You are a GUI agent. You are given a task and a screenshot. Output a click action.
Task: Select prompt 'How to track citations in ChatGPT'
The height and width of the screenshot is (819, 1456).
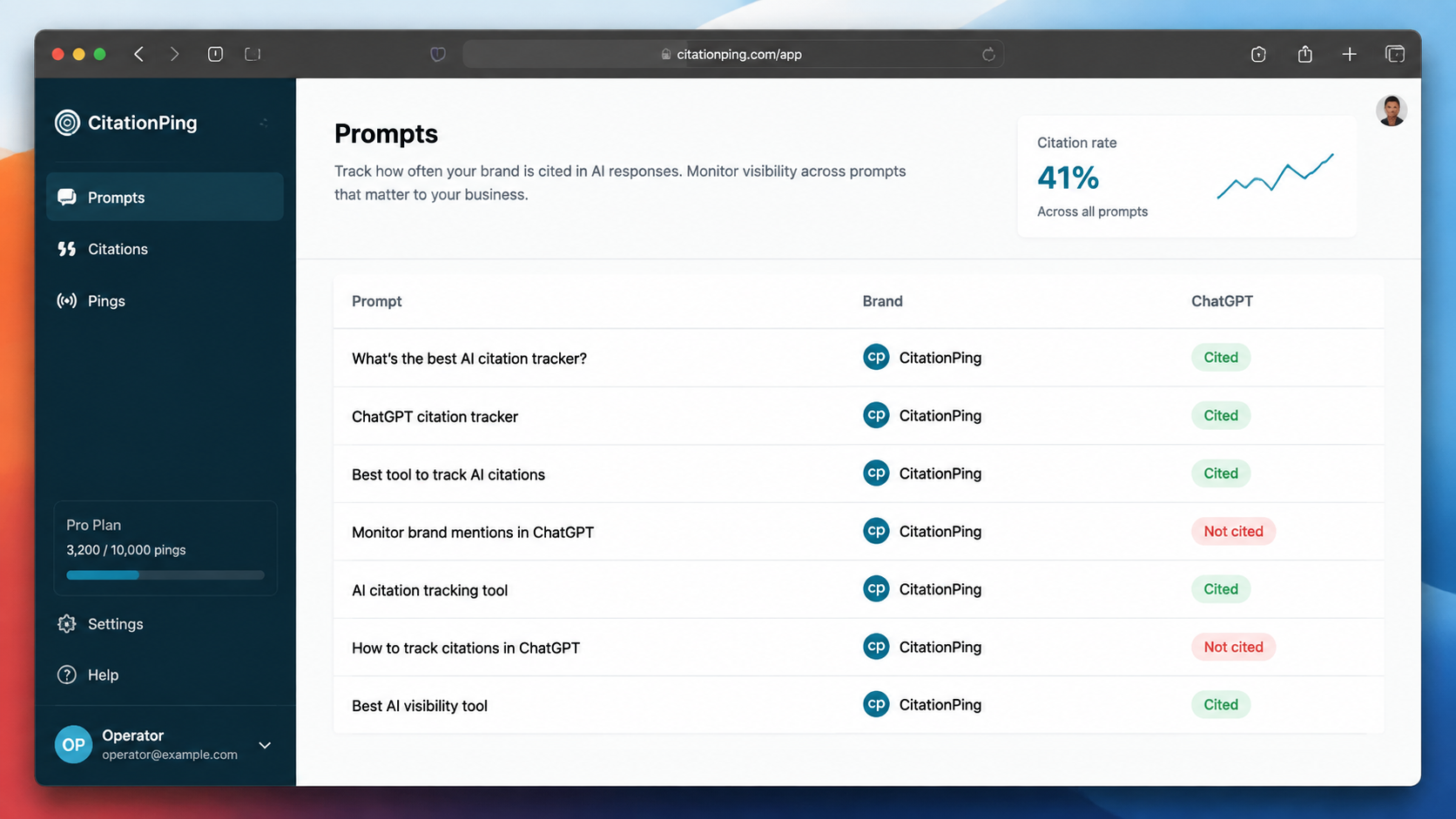point(466,648)
